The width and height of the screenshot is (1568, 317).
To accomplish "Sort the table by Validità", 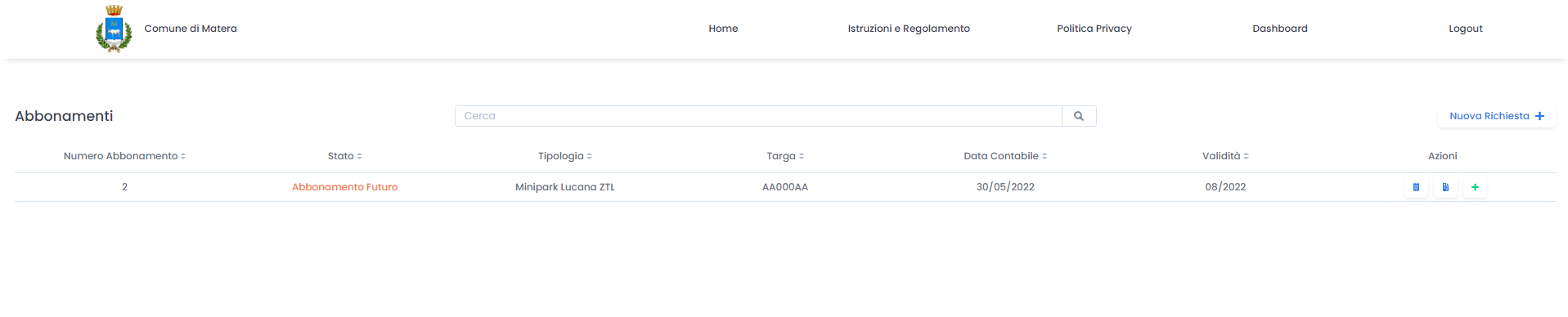I will [x=1246, y=156].
